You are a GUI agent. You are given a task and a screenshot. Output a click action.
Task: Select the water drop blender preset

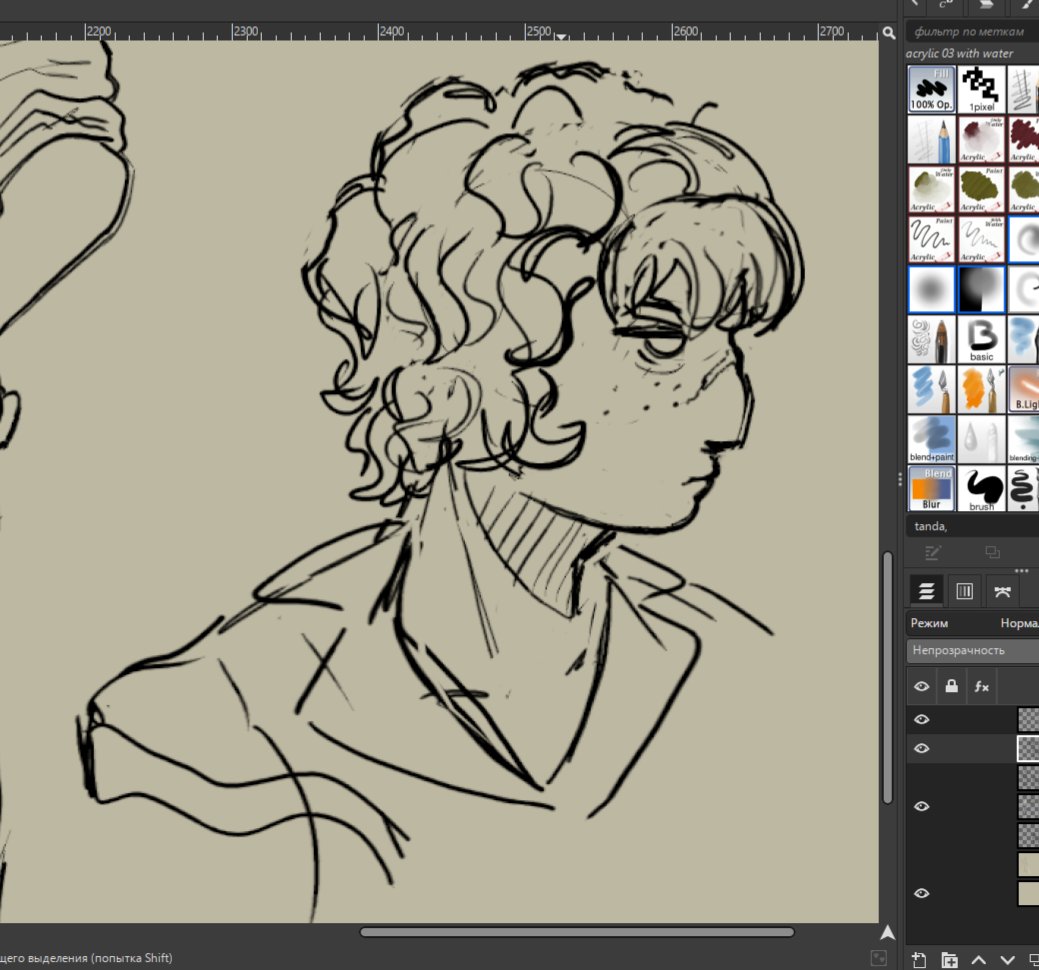coord(981,439)
